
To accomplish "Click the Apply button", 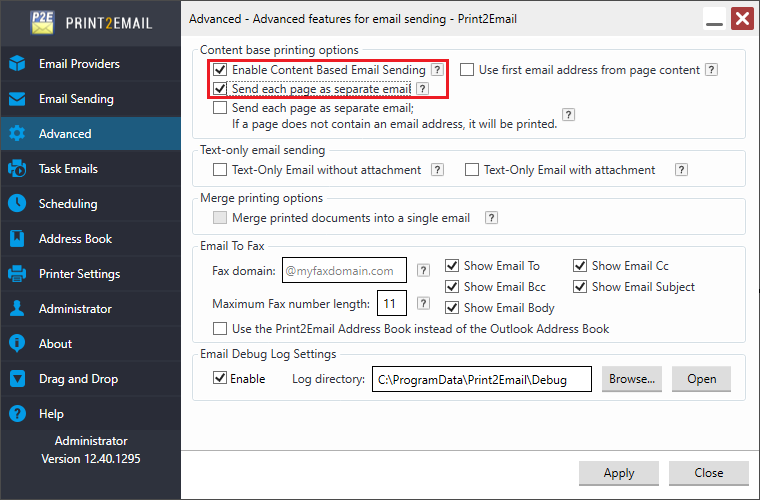I will [x=619, y=473].
